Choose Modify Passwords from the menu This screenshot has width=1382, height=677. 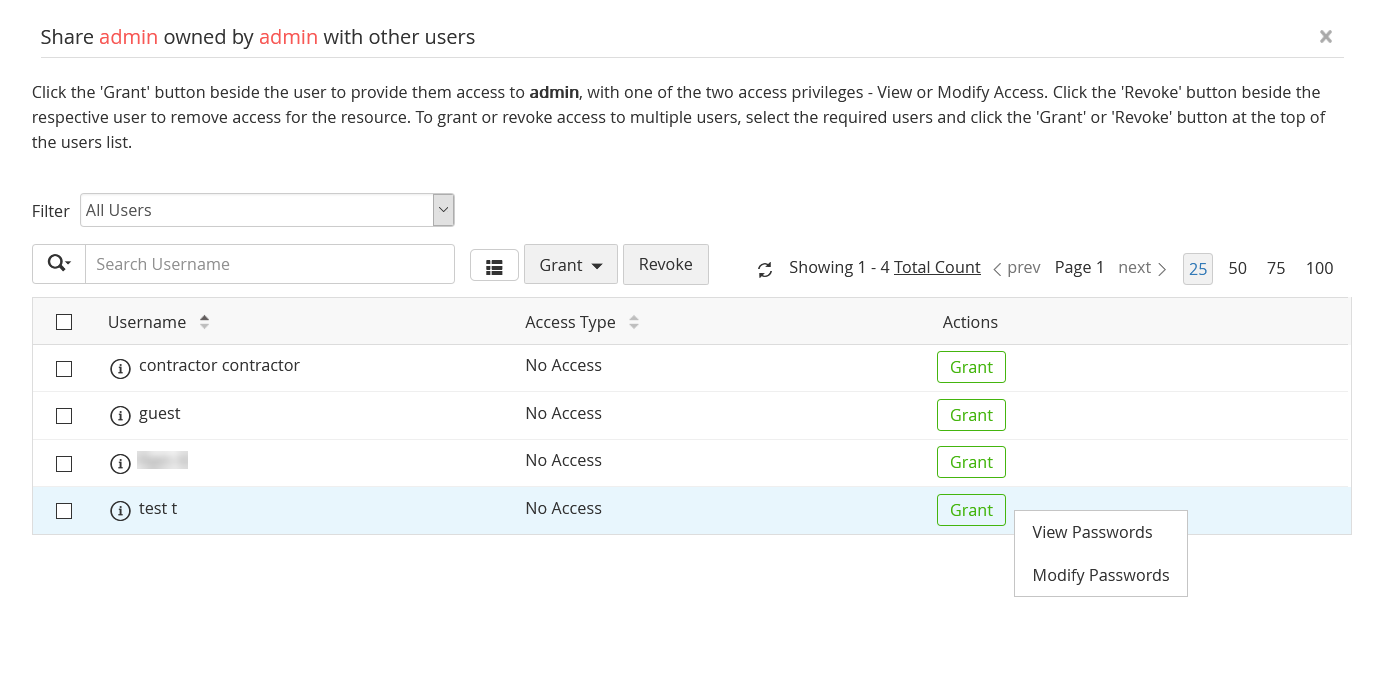coord(1100,575)
